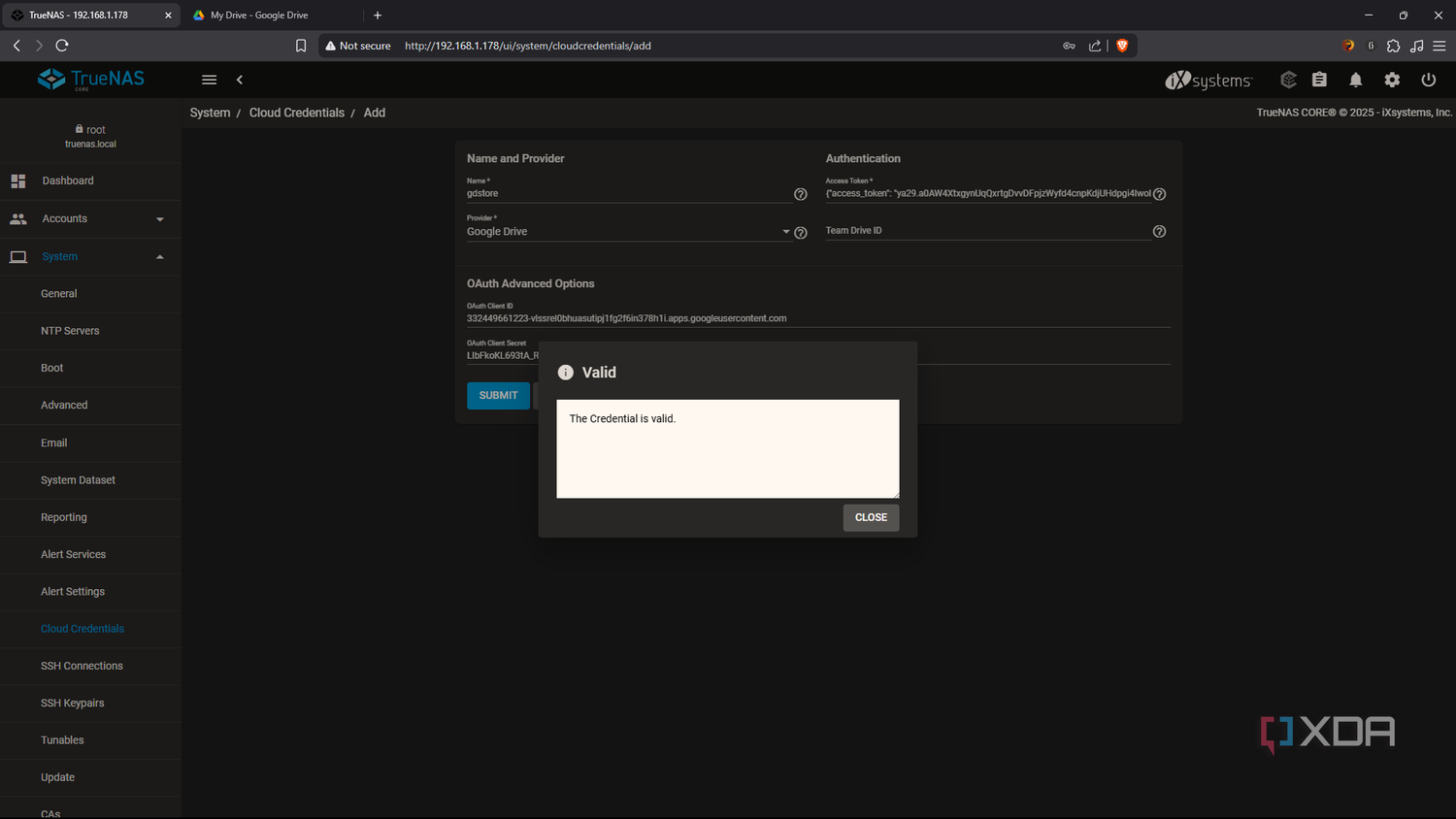1456x819 pixels.
Task: Click the password key icon in address bar
Action: click(x=1069, y=46)
